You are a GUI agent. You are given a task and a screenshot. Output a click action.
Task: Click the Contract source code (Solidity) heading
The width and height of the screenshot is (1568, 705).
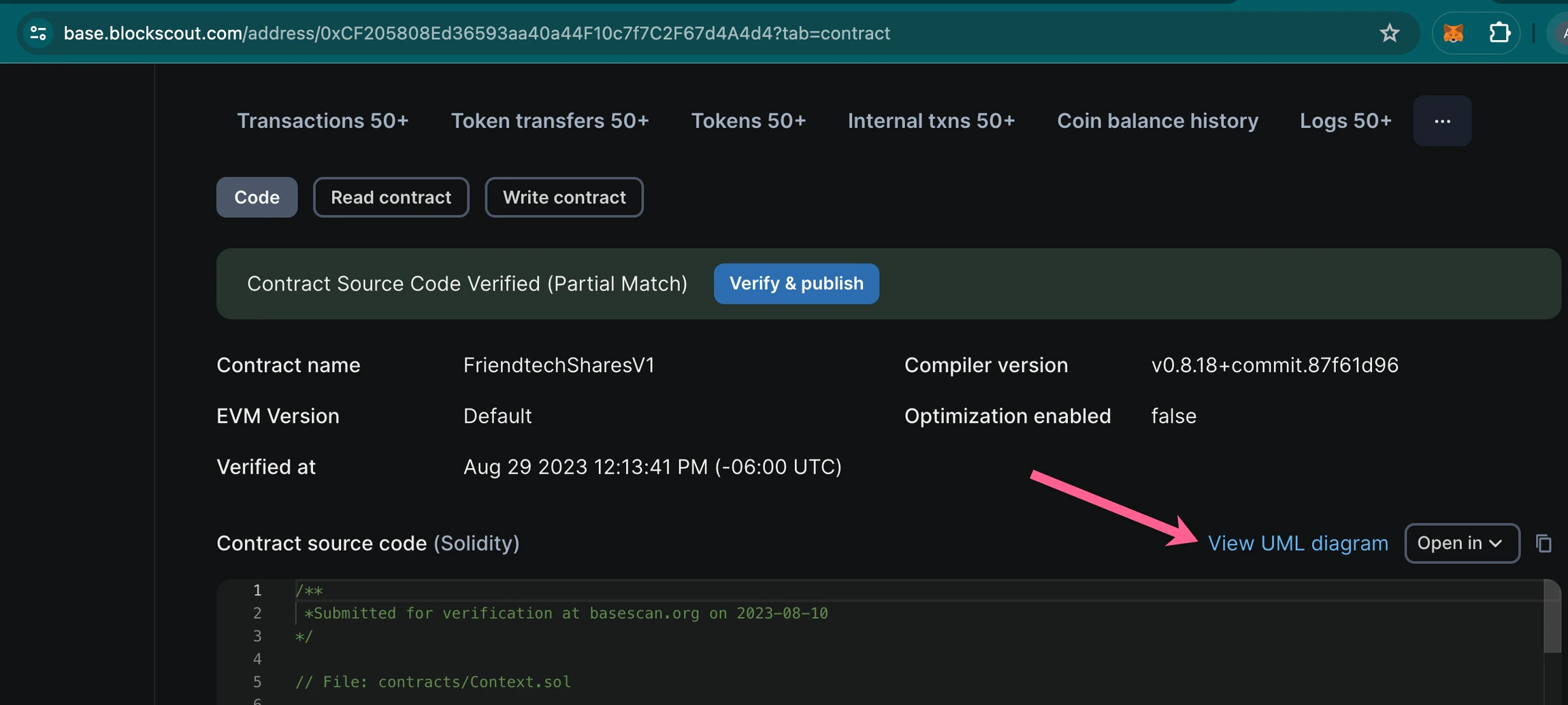[367, 543]
